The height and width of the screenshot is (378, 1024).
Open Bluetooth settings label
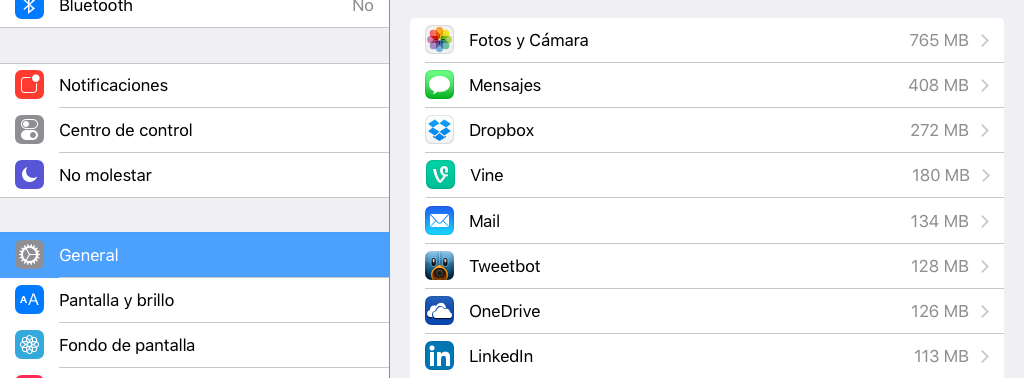click(x=96, y=7)
